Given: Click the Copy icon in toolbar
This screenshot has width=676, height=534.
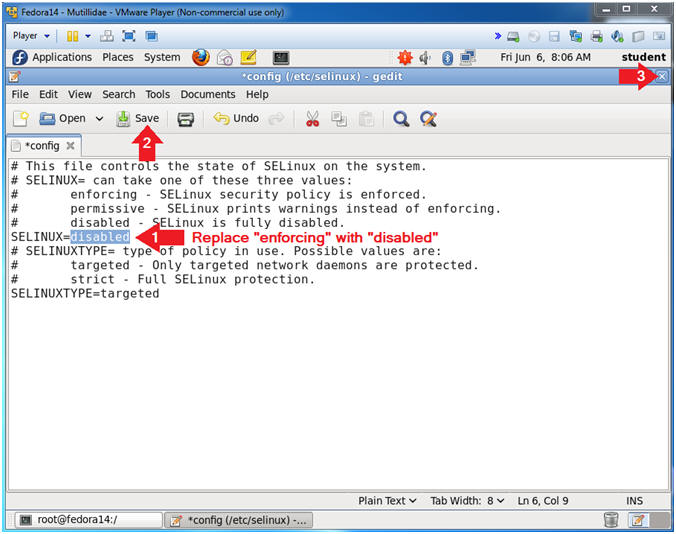Looking at the screenshot, I should (x=339, y=119).
